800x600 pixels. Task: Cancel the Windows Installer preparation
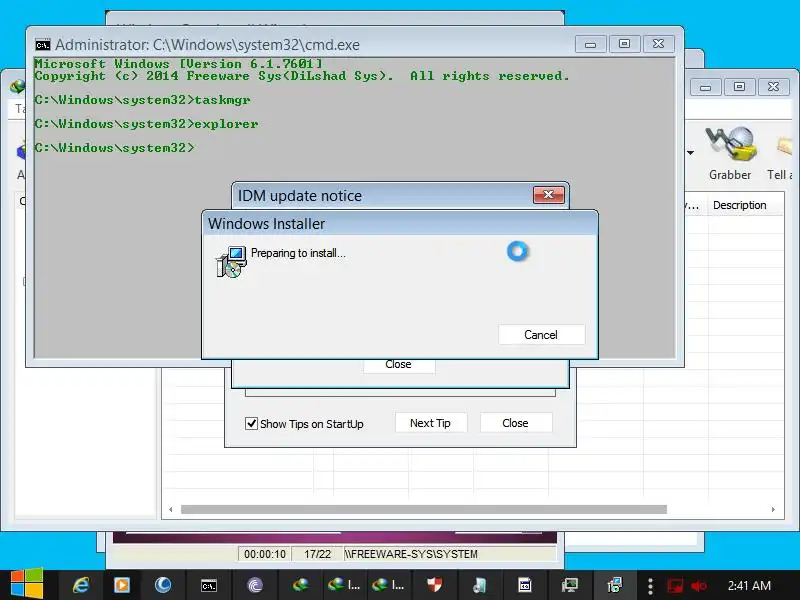coord(541,335)
